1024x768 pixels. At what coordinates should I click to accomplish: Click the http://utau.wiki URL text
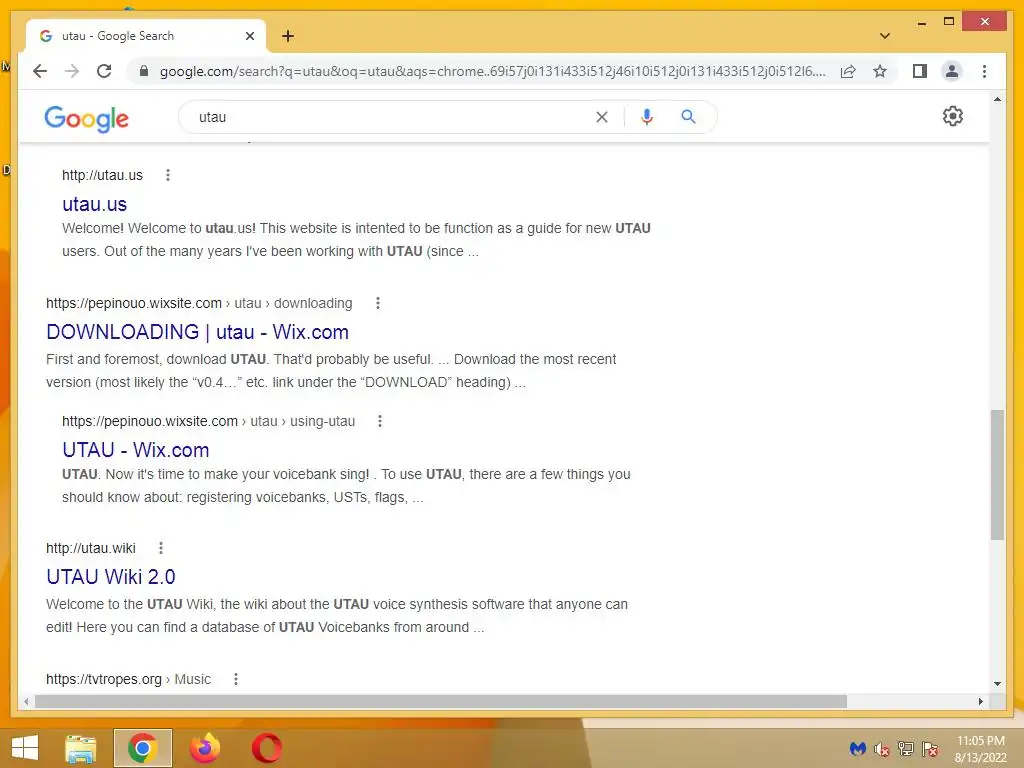tap(91, 548)
